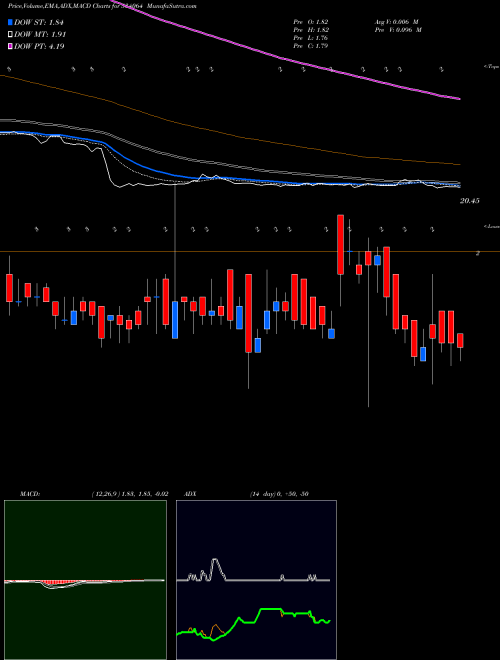Open the dark blue ADX indicator chart panel
This screenshot has width=500, height=660.
(x=256, y=580)
